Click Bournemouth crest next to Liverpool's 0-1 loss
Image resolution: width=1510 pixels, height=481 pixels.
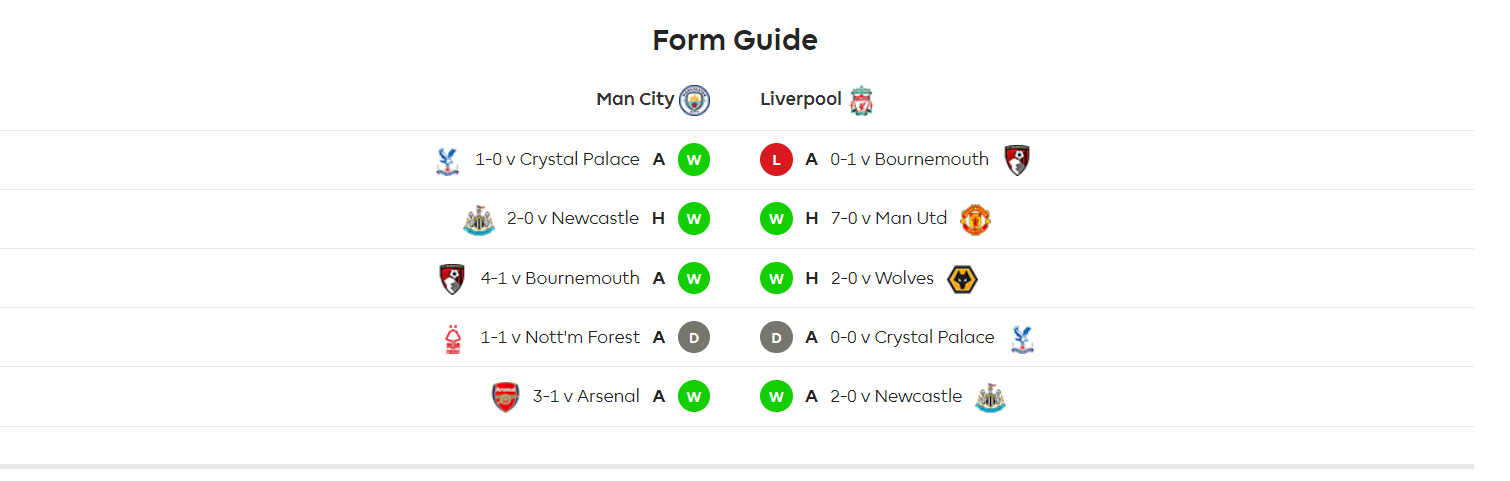click(x=1017, y=160)
